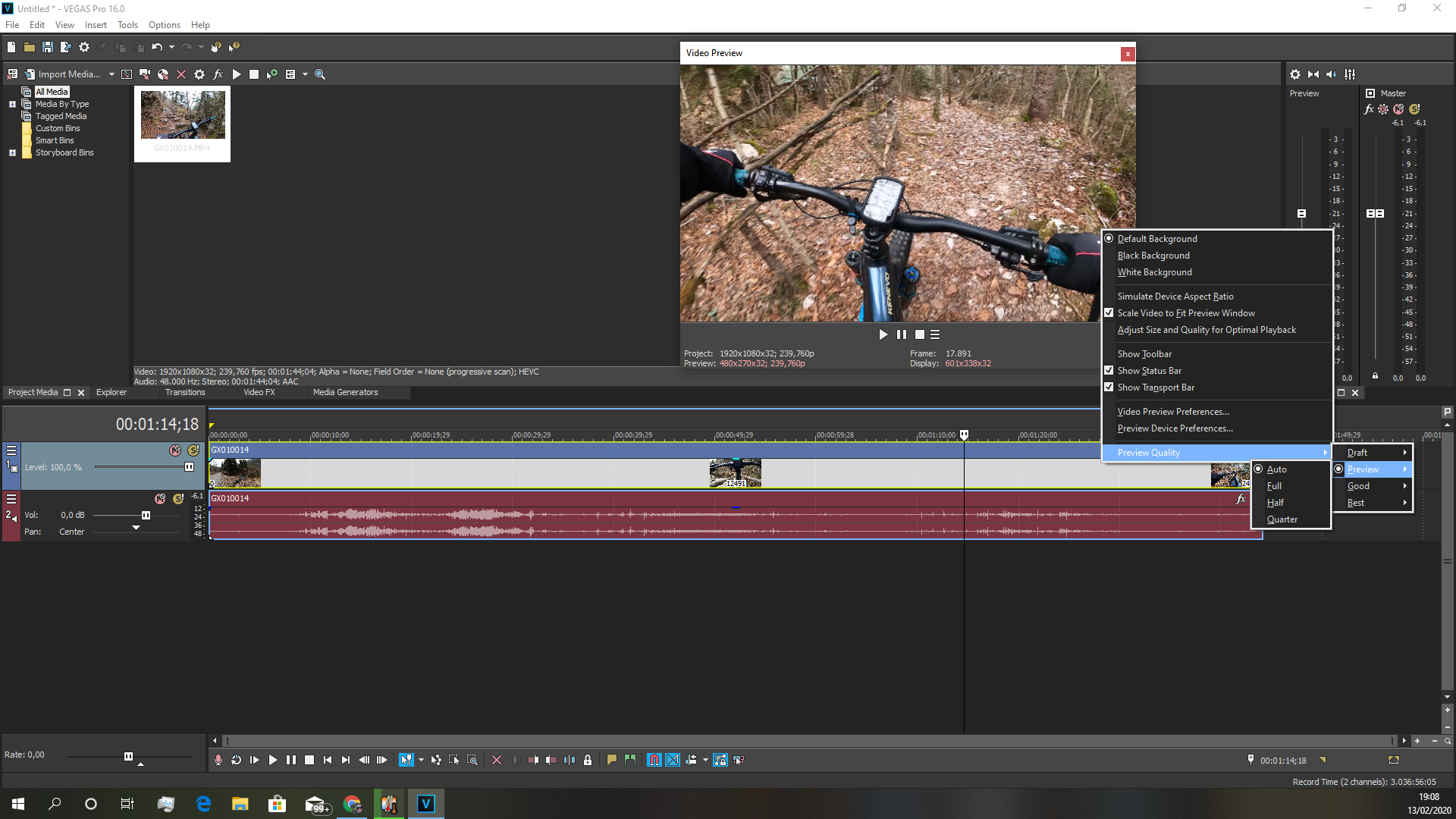This screenshot has width=1456, height=819.
Task: Click the Search Media Bins magnifier icon
Action: point(320,74)
